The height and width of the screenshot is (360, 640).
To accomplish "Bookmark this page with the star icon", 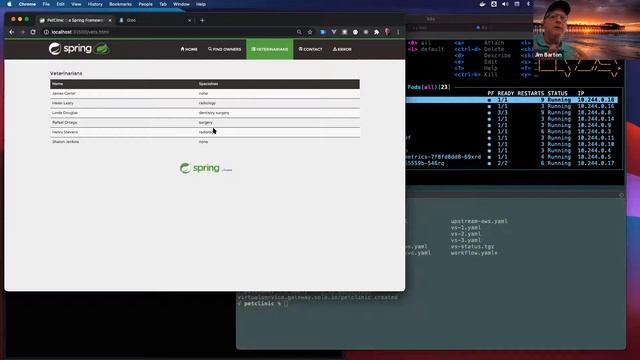I will tap(310, 32).
